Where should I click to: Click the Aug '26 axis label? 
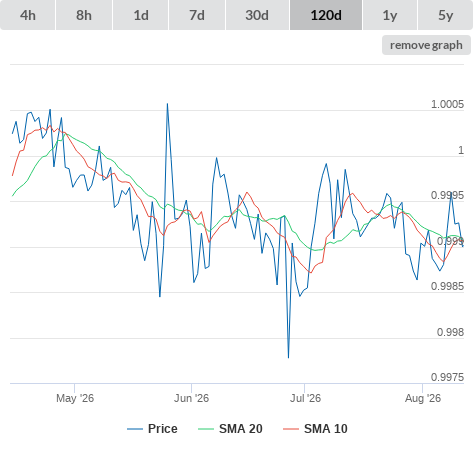[x=423, y=398]
